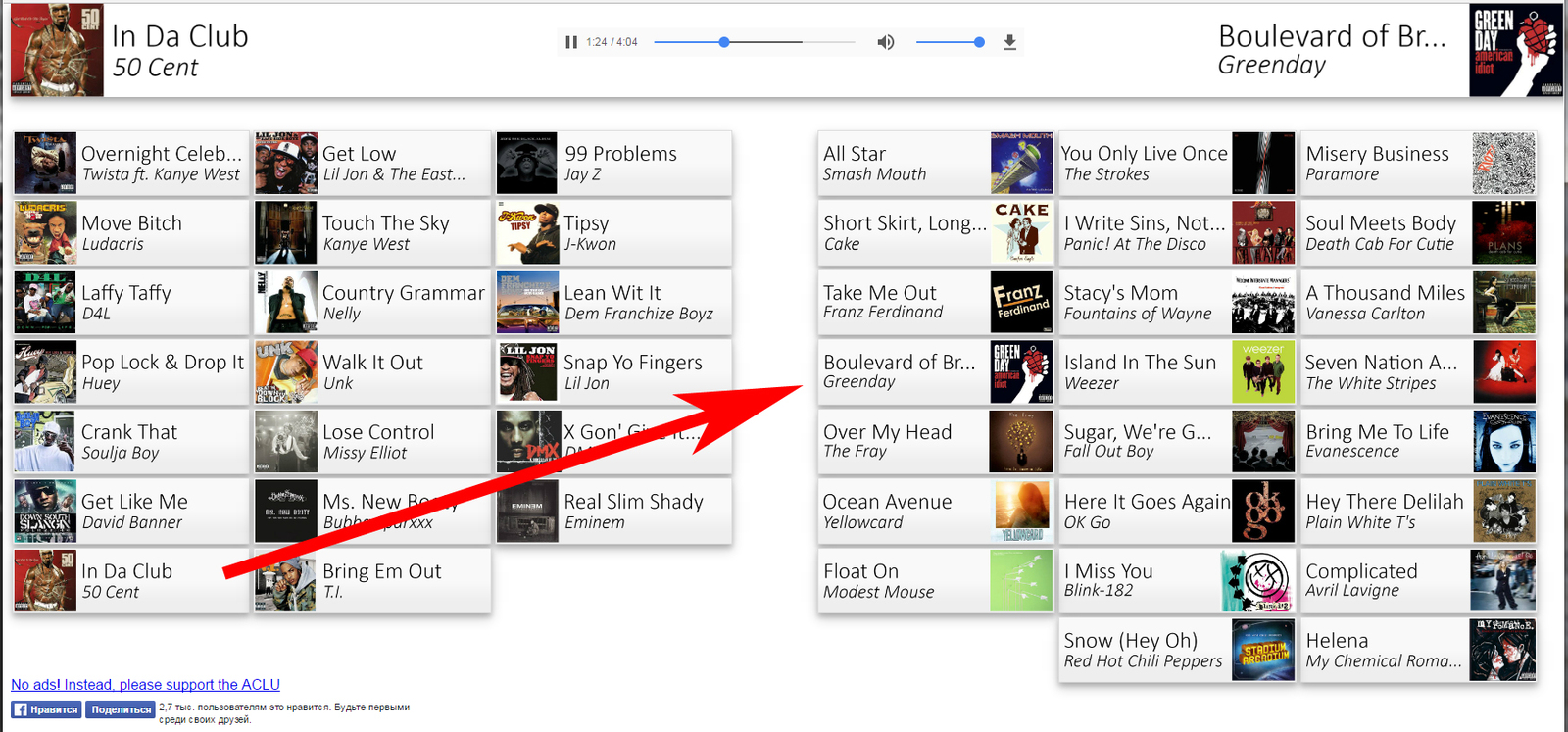Mute the audio with speaker icon
Viewport: 1568px width, 732px height.
886,42
